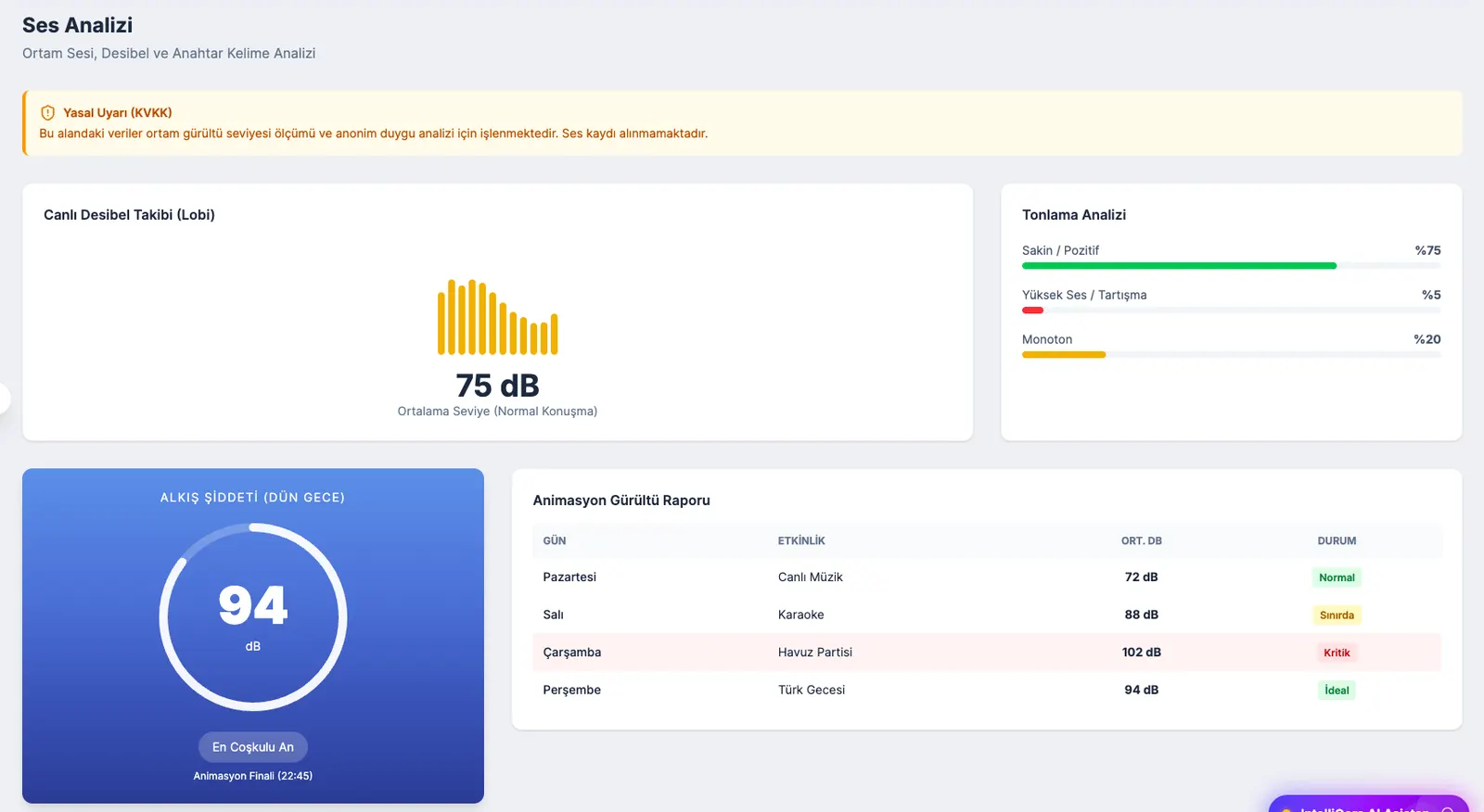Click the Canlı Desibel Takibi (Lobi) card title
The width and height of the screenshot is (1484, 812).
click(x=129, y=215)
